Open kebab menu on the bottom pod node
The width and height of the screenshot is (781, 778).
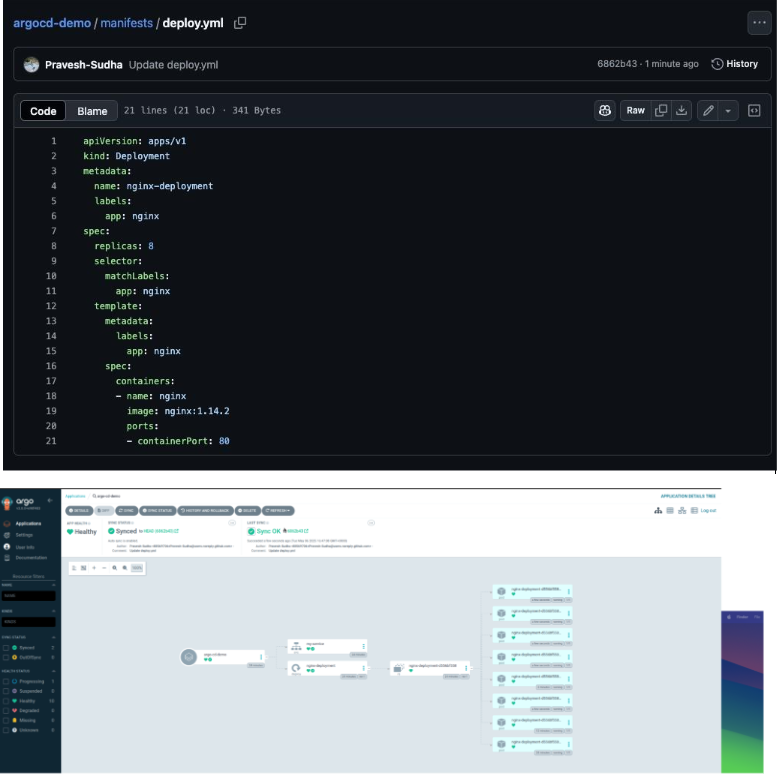(568, 745)
